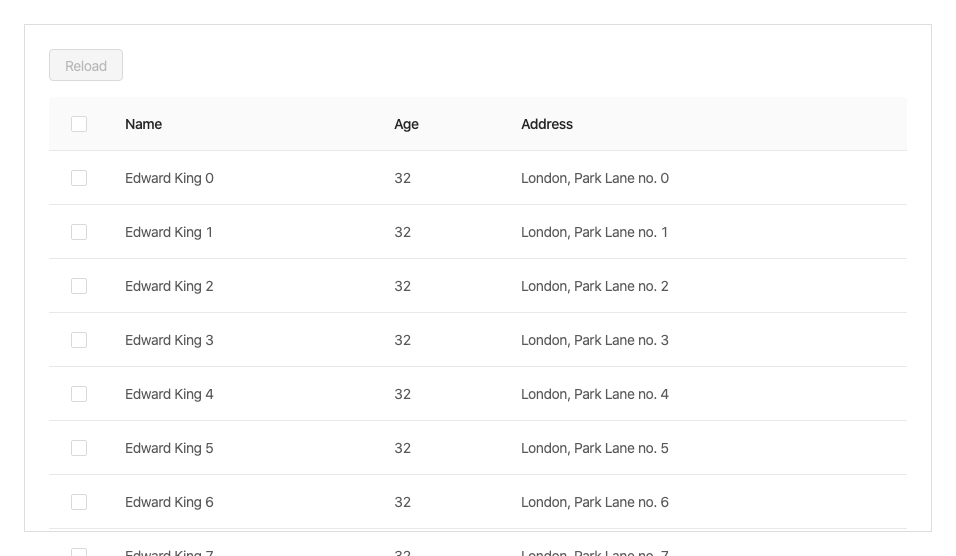Select the Edward King 0 row checkbox

[x=79, y=178]
